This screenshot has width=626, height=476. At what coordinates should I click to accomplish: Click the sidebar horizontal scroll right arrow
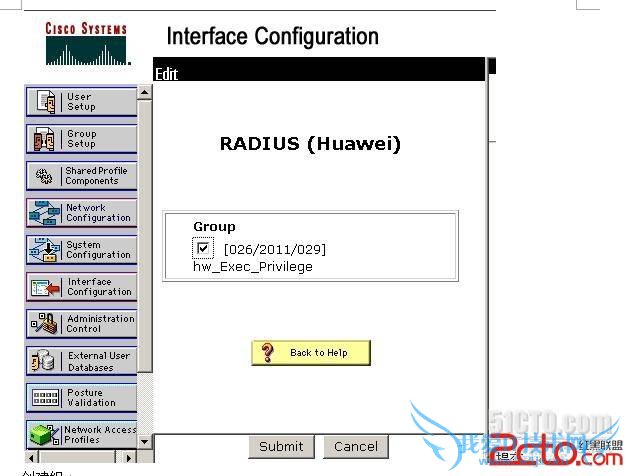tap(129, 457)
